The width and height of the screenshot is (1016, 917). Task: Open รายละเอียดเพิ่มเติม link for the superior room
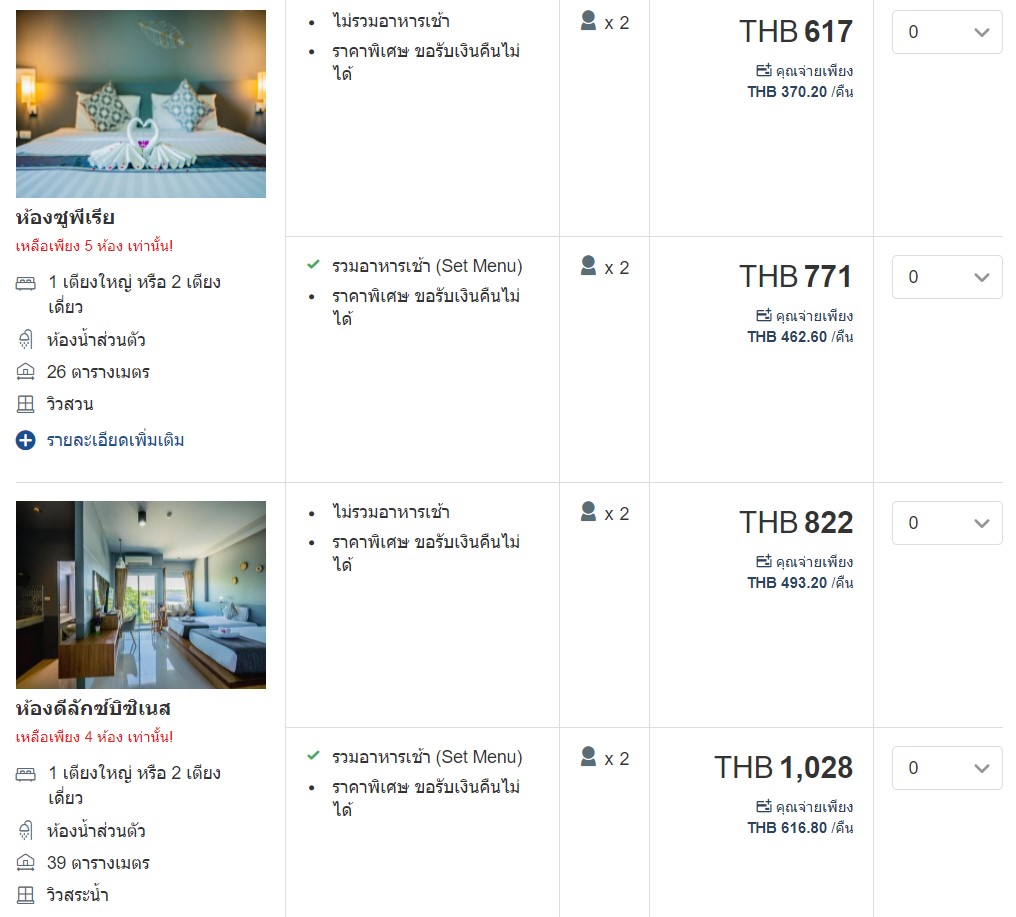click(116, 440)
